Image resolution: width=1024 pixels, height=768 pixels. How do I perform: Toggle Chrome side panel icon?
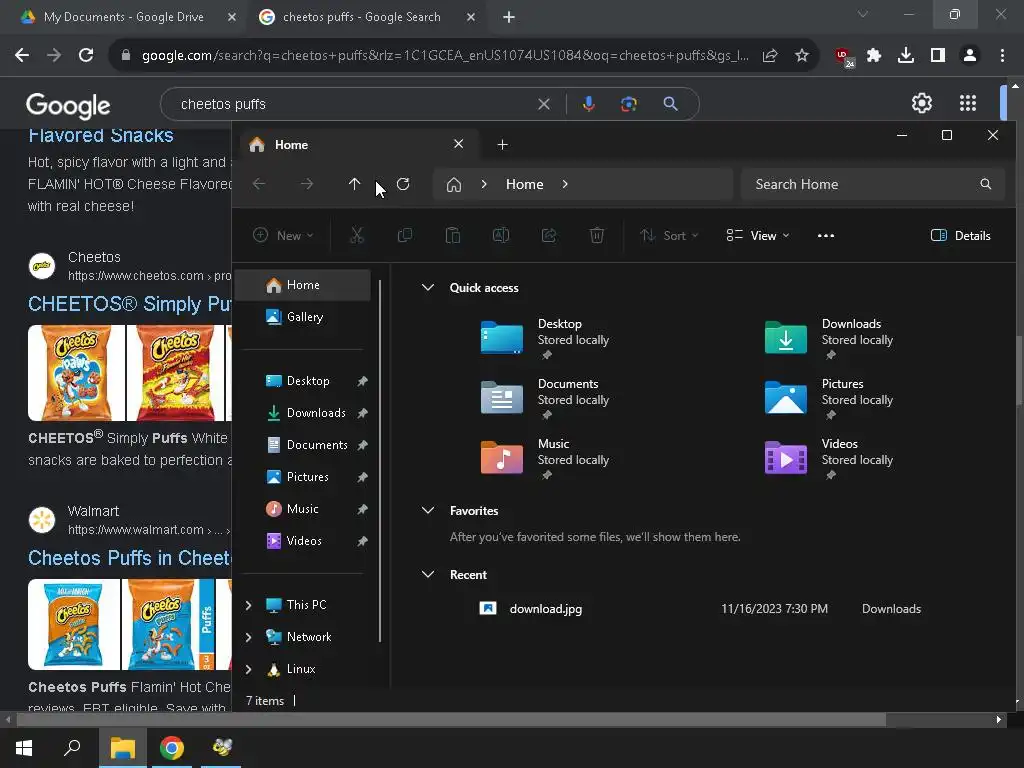pos(938,56)
